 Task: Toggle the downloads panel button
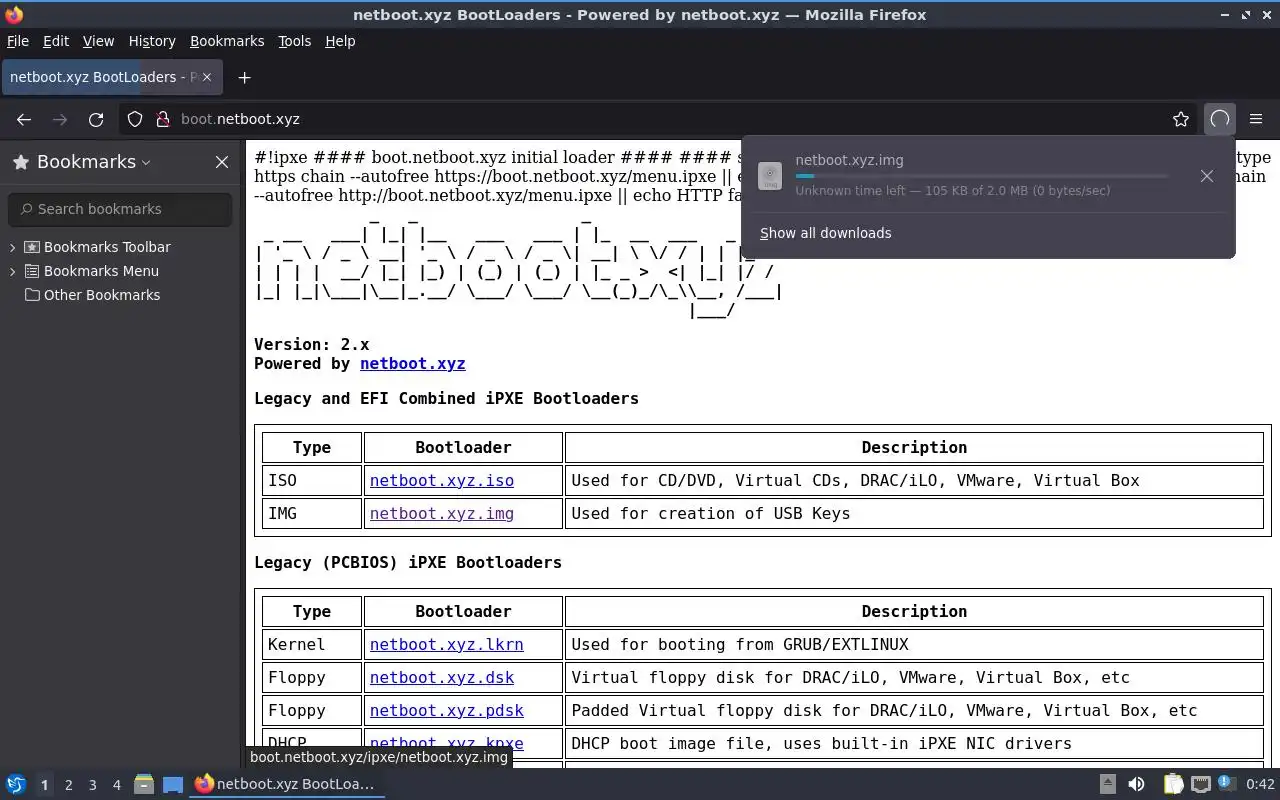click(1220, 119)
